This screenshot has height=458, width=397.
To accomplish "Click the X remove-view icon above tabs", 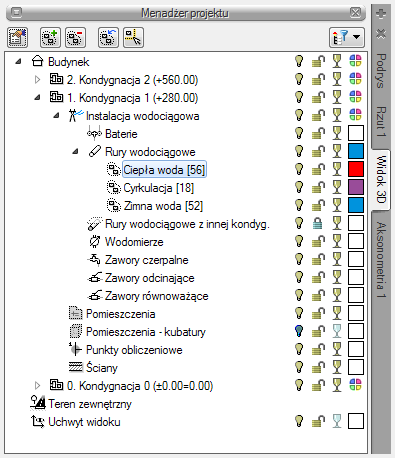I will (x=381, y=34).
